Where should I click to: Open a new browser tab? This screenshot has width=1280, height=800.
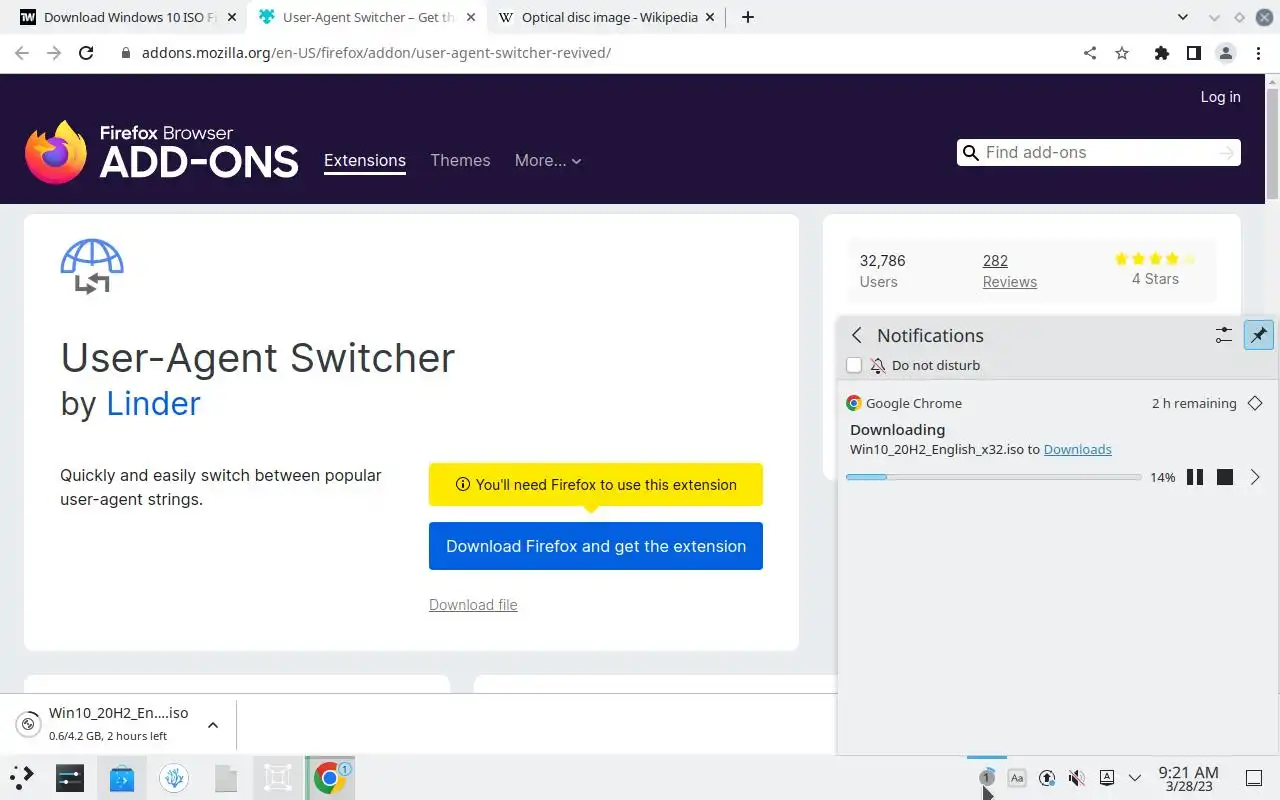pos(747,17)
